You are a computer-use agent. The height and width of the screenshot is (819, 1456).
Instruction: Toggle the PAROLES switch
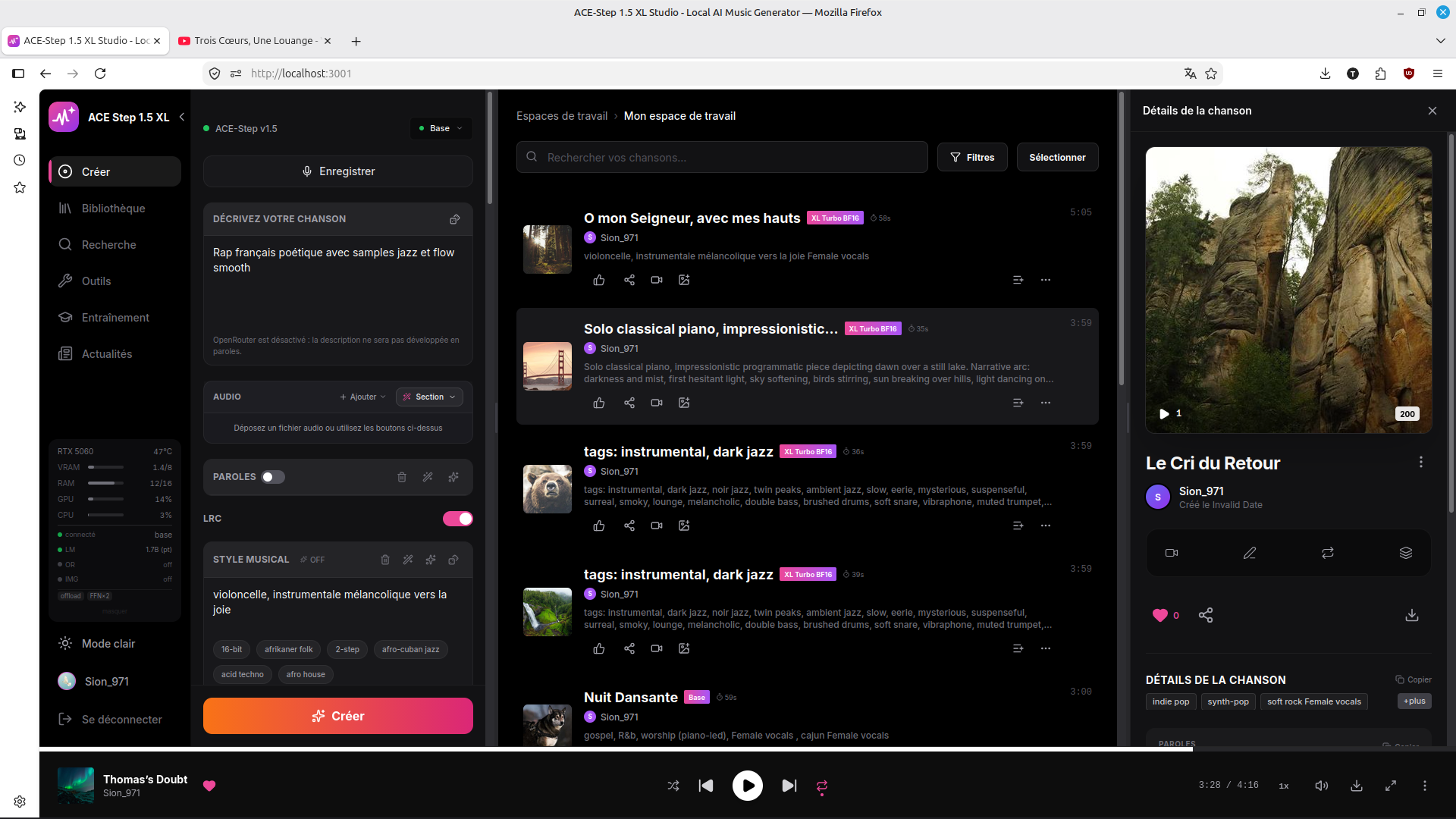[273, 477]
